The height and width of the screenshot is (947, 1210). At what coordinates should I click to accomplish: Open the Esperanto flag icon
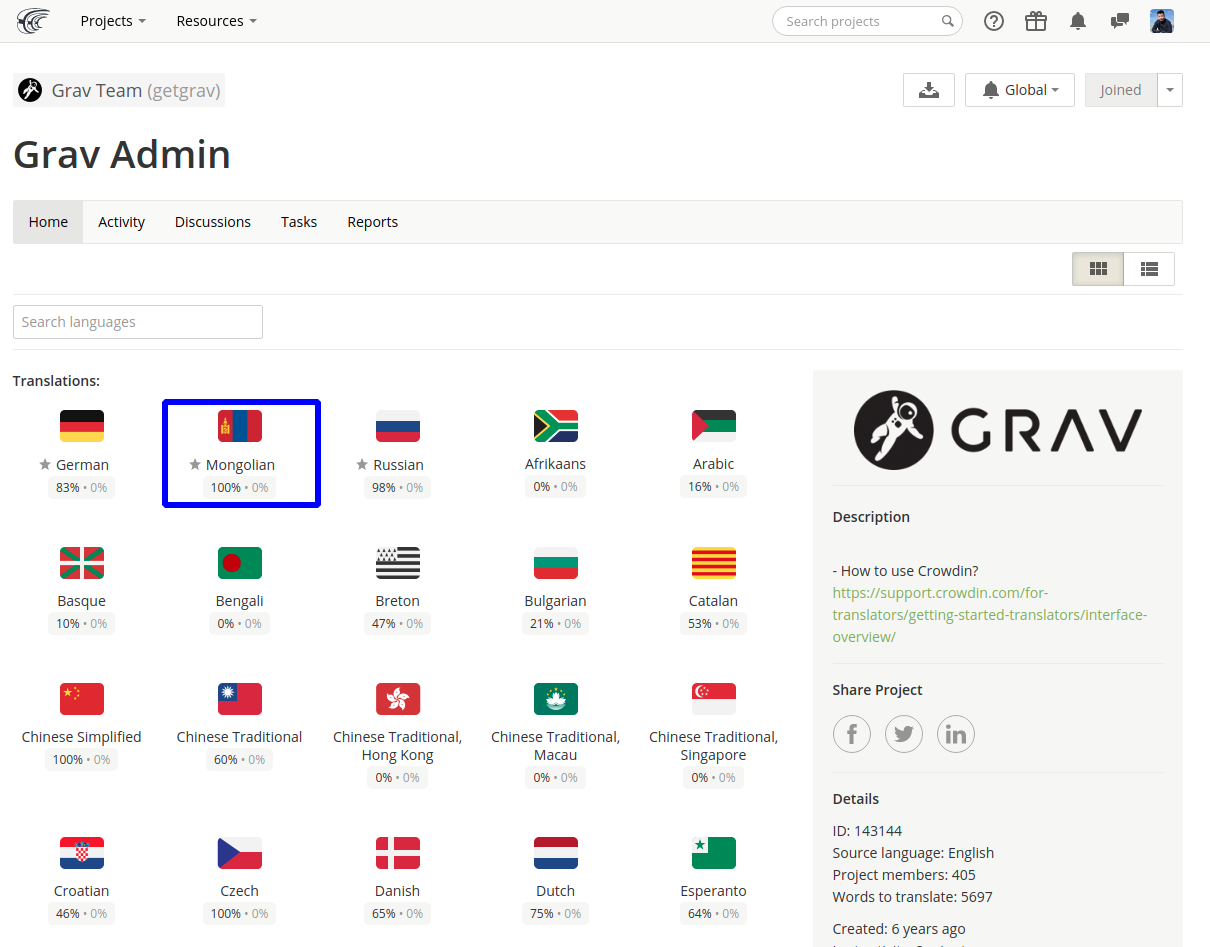coord(714,853)
